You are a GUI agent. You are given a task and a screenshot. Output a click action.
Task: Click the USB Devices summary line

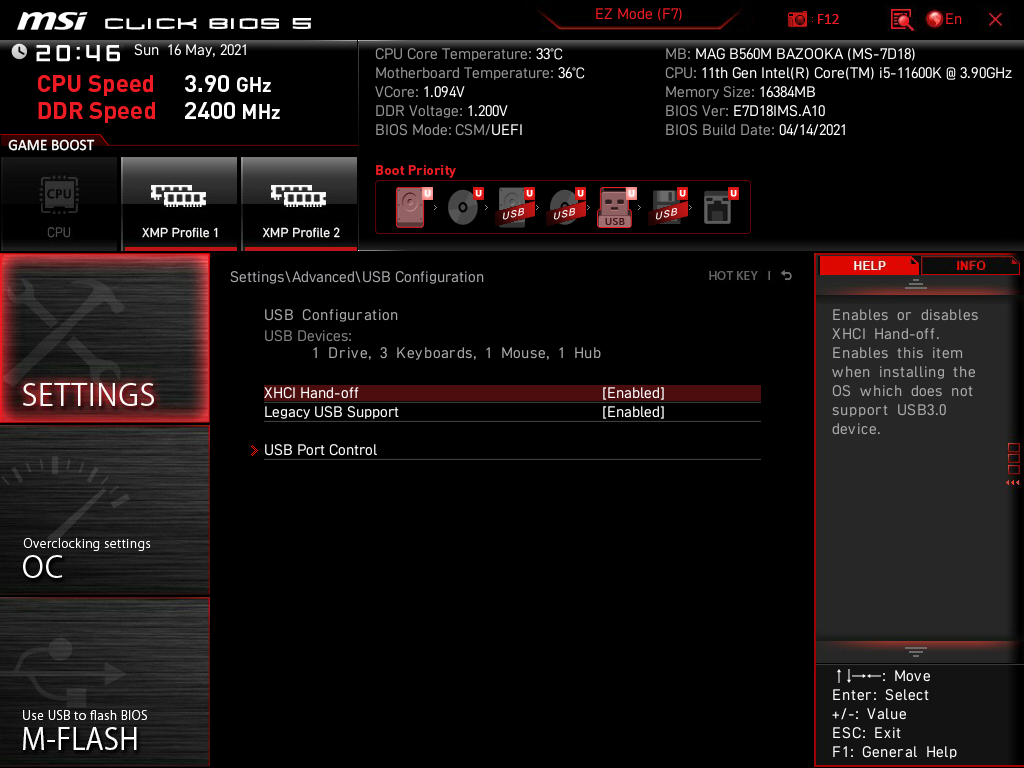click(456, 353)
